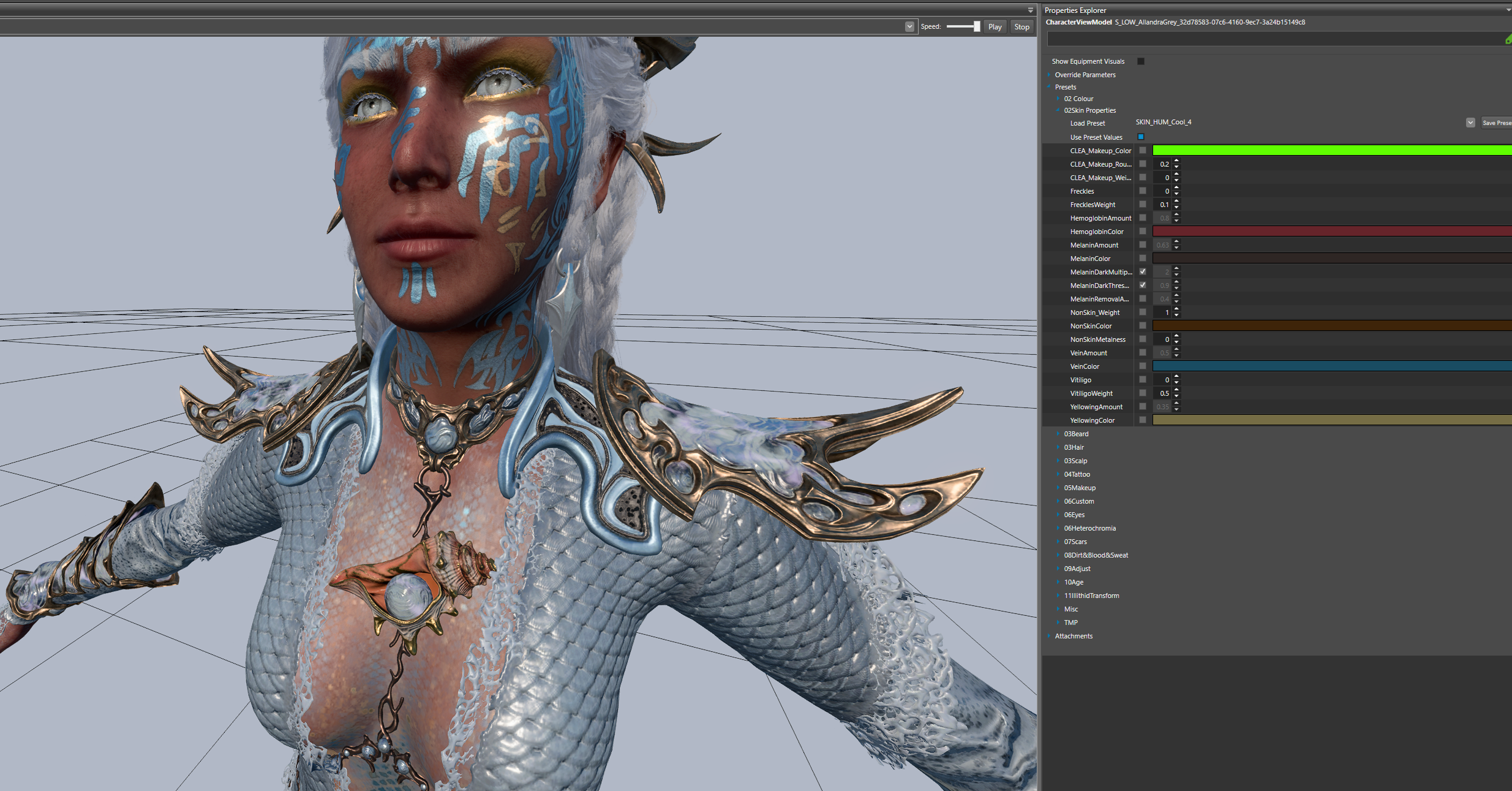
Task: Expand the 06Heterochromia group
Action: 1058,528
